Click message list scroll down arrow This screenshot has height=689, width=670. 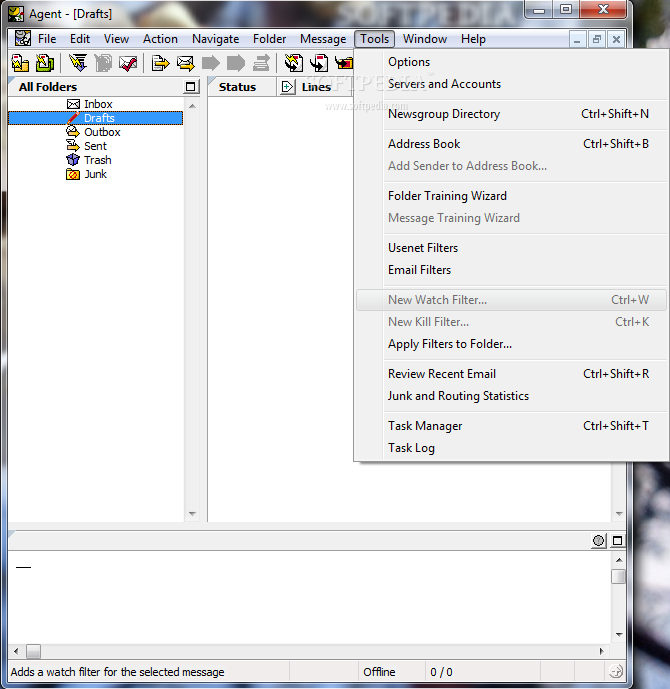(619, 513)
